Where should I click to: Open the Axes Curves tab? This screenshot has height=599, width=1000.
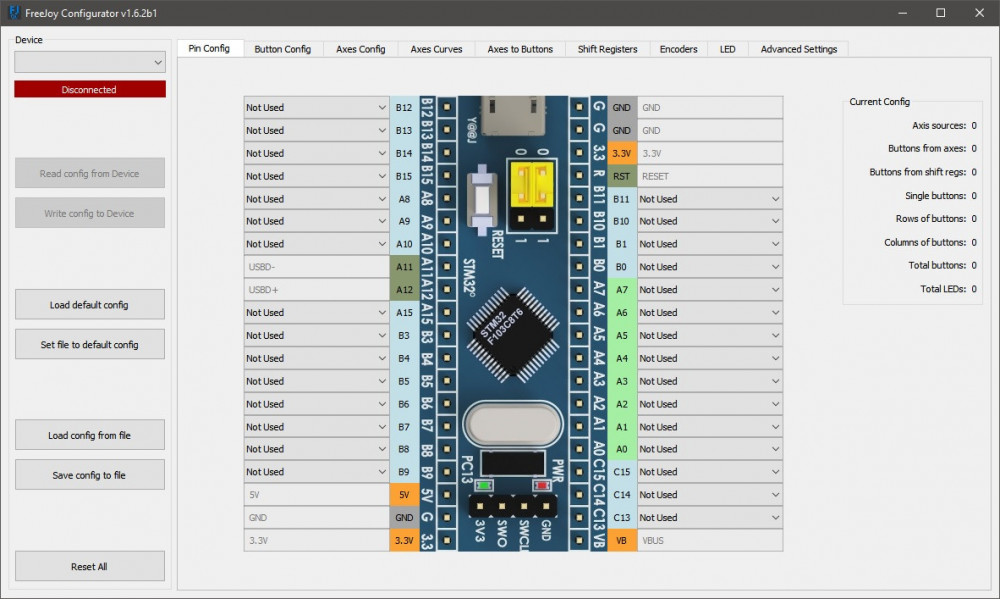coord(436,49)
